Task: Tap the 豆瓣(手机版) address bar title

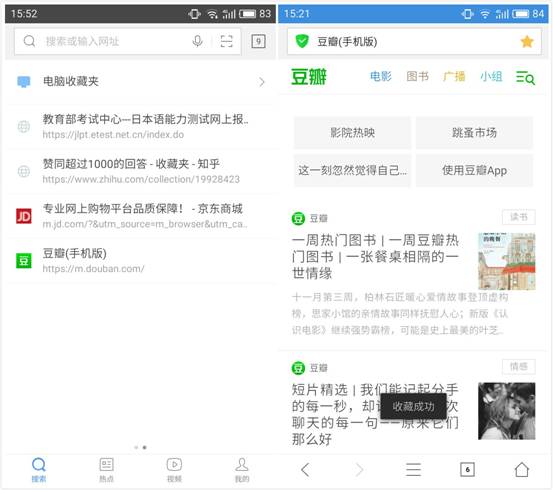Action: [347, 42]
